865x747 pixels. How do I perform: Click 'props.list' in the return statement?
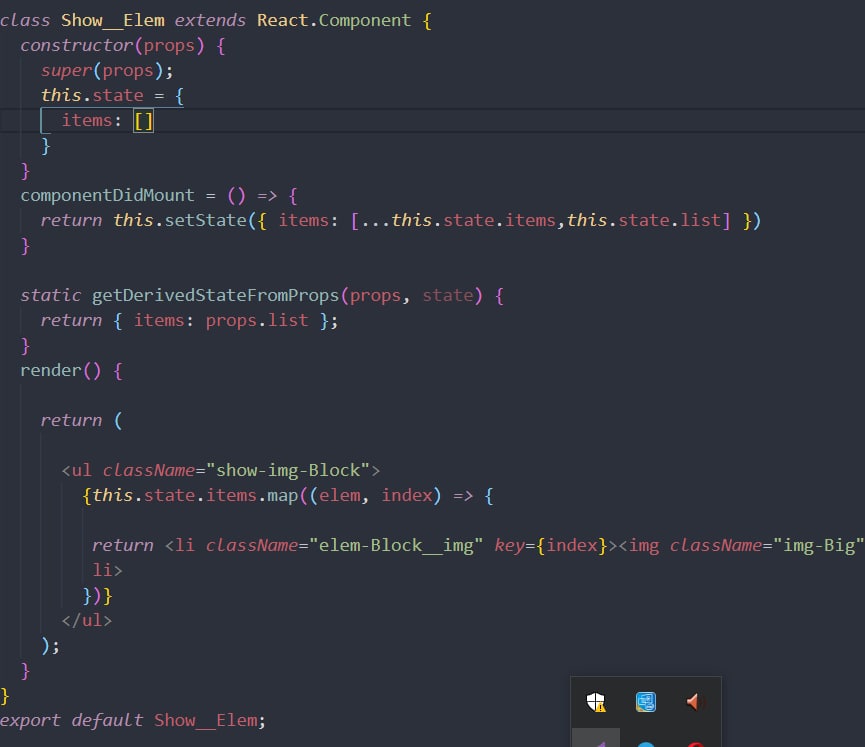257,320
